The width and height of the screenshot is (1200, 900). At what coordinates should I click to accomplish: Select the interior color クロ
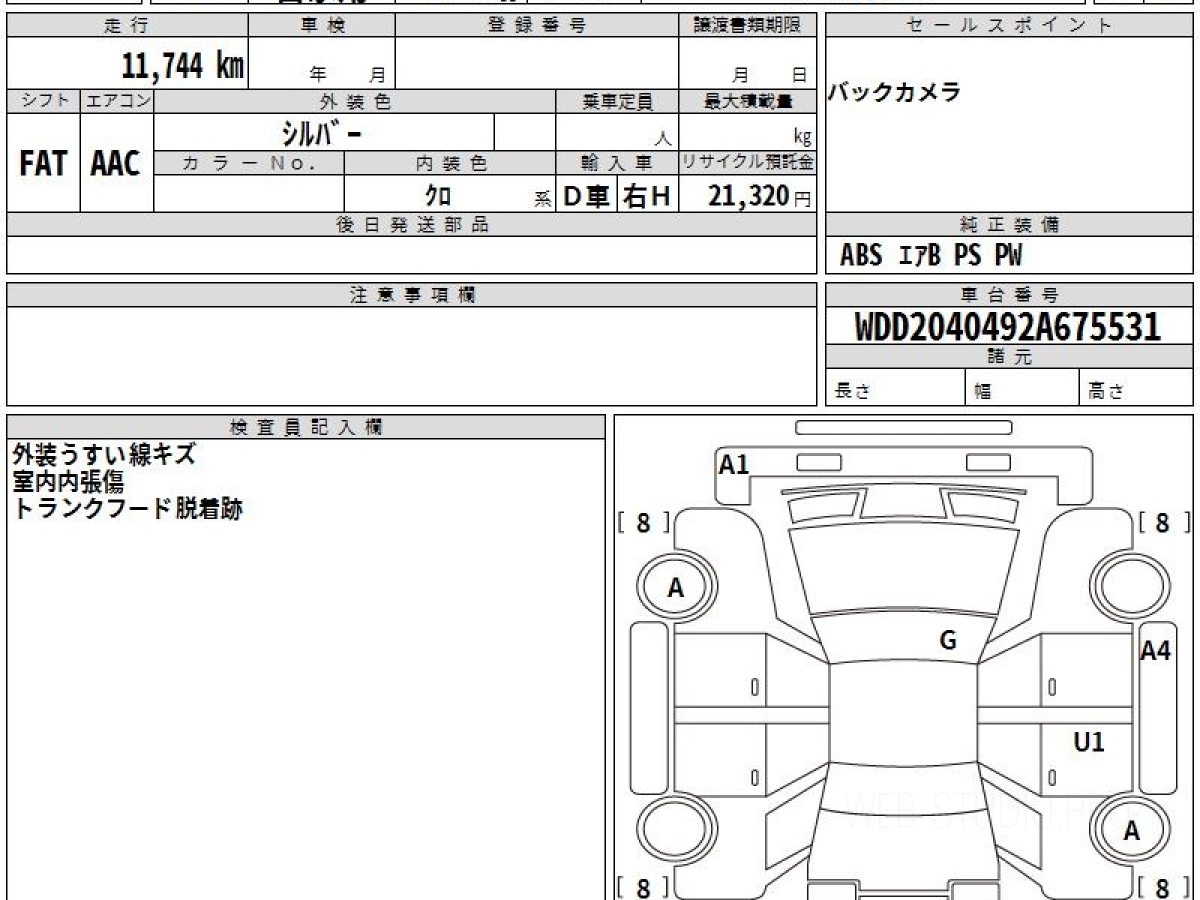438,196
